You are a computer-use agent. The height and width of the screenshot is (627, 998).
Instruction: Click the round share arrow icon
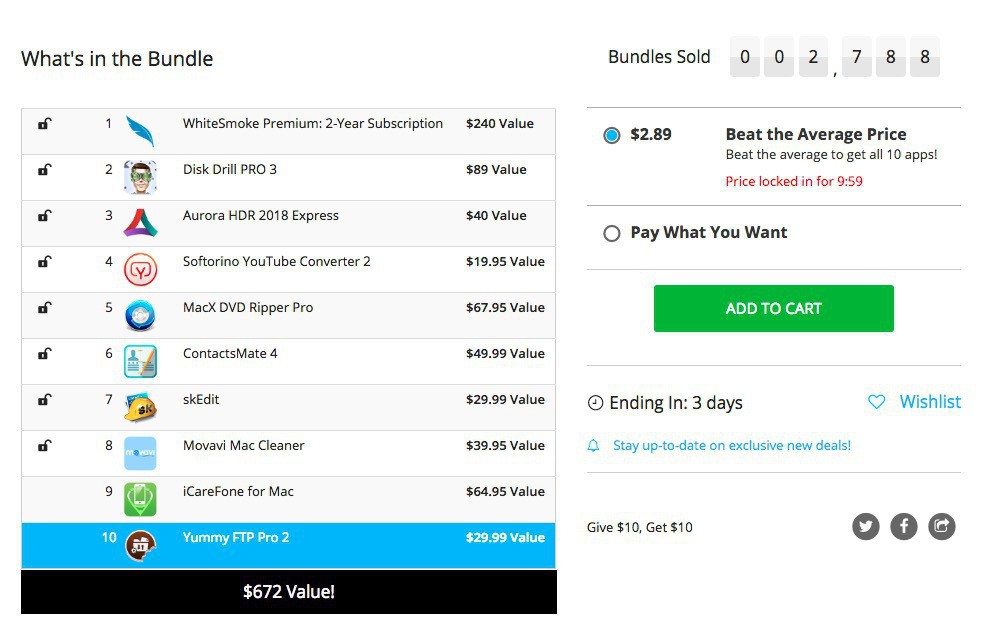[x=942, y=526]
